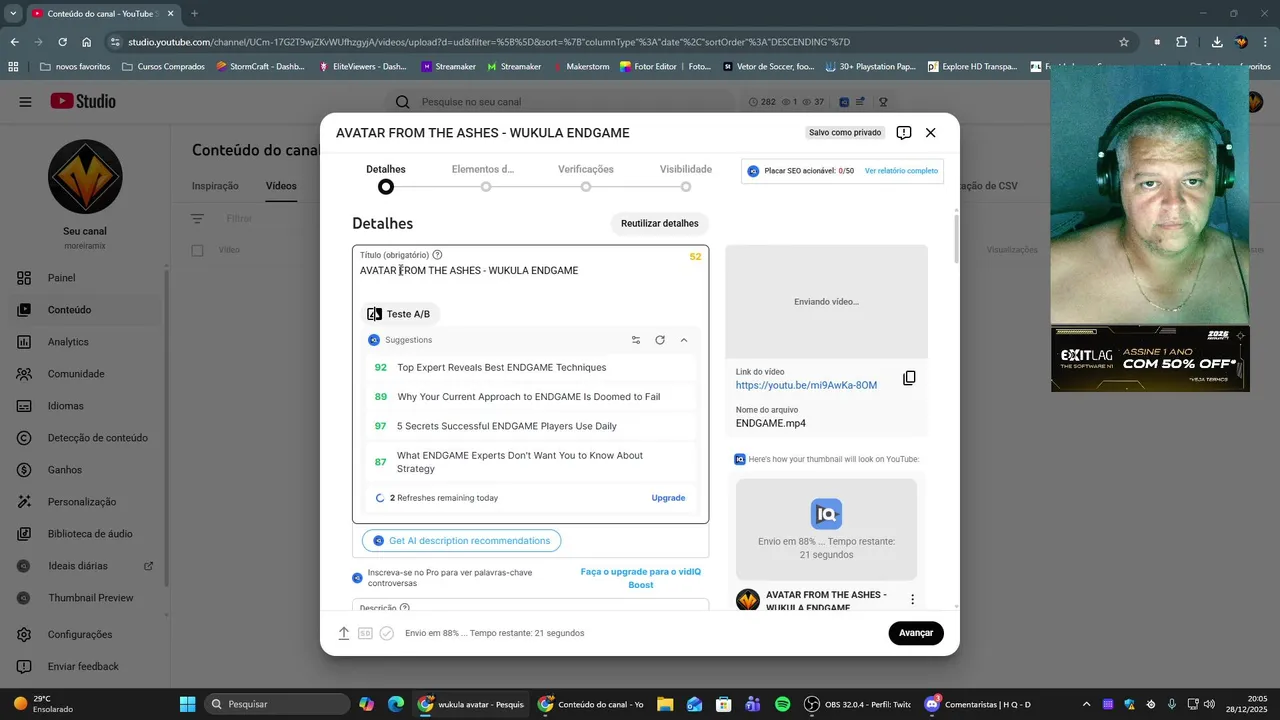Bookmark this page with the star icon
Image resolution: width=1280 pixels, height=720 pixels.
click(x=1124, y=42)
